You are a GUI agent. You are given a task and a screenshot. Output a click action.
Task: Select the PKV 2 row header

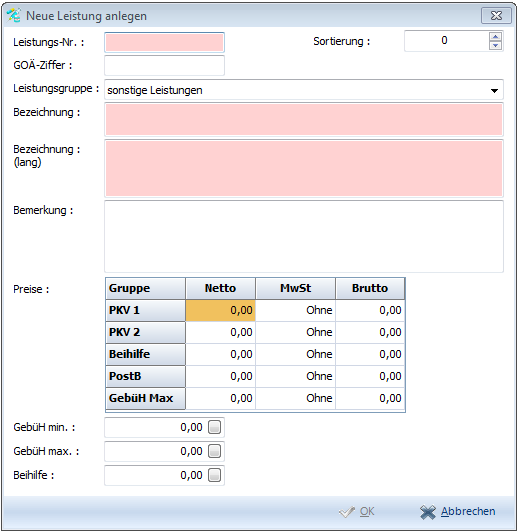tap(146, 332)
